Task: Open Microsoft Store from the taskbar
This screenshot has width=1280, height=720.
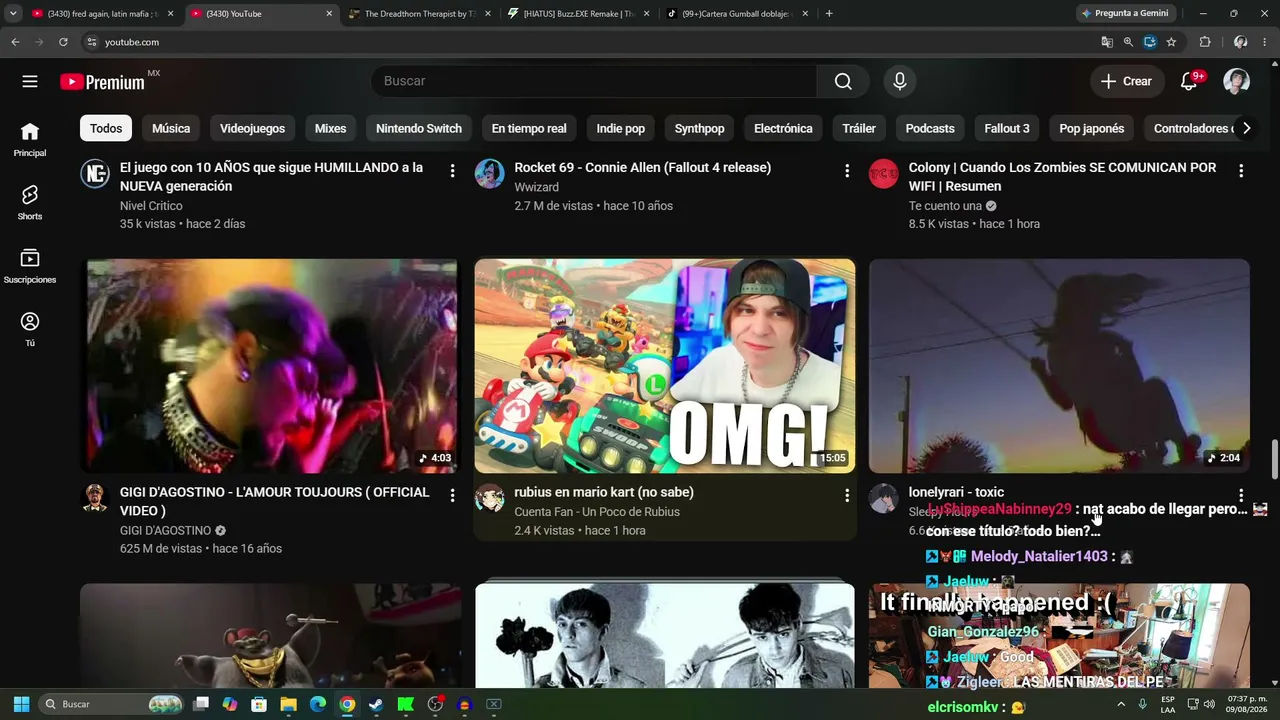Action: (x=259, y=704)
